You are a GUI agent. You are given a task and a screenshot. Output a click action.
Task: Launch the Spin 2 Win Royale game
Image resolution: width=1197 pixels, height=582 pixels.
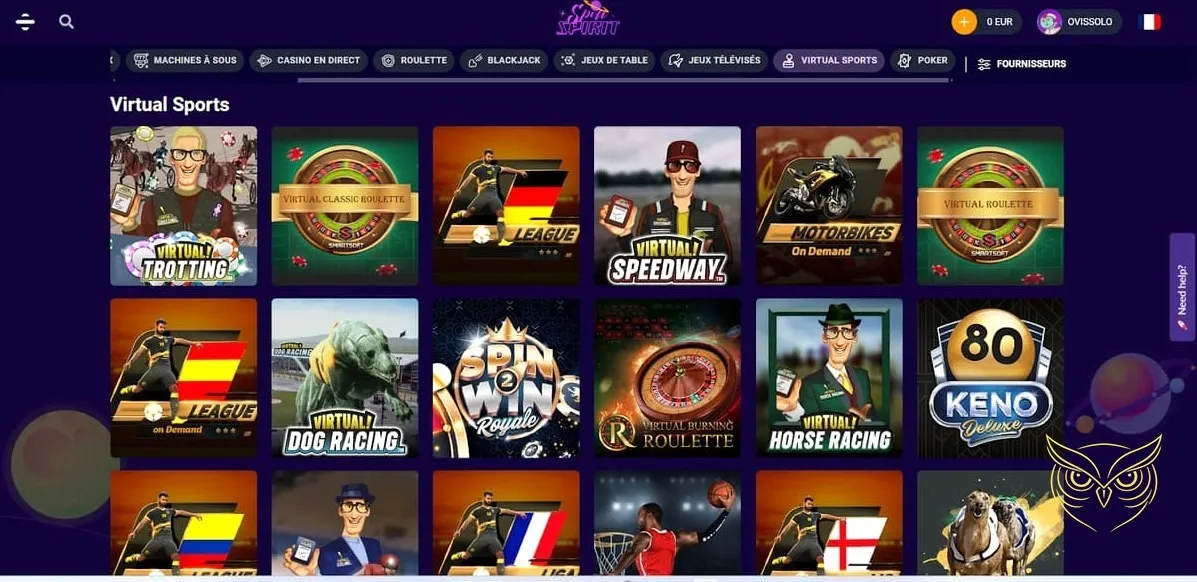[x=506, y=377]
